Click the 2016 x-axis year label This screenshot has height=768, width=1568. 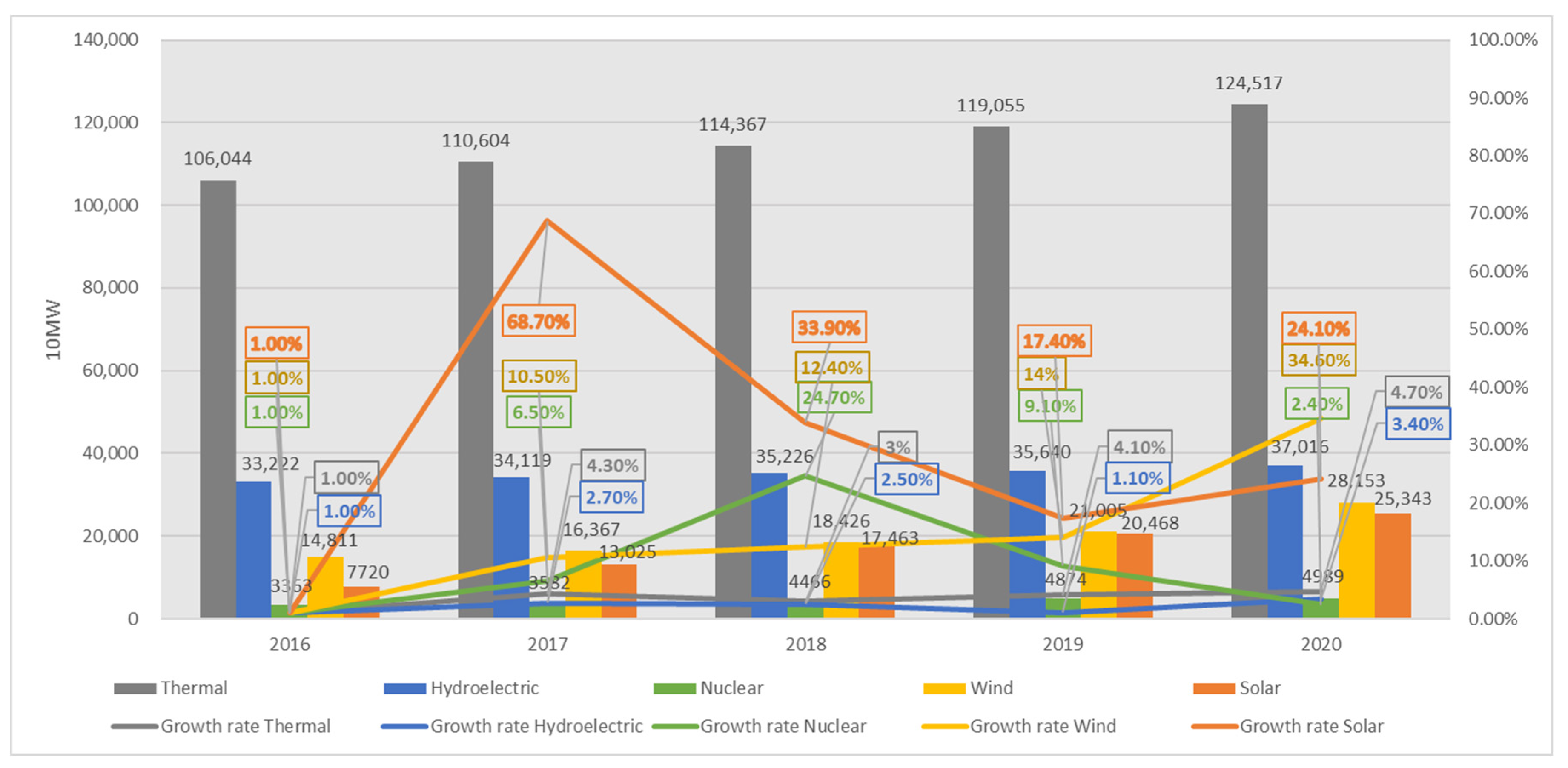(290, 645)
